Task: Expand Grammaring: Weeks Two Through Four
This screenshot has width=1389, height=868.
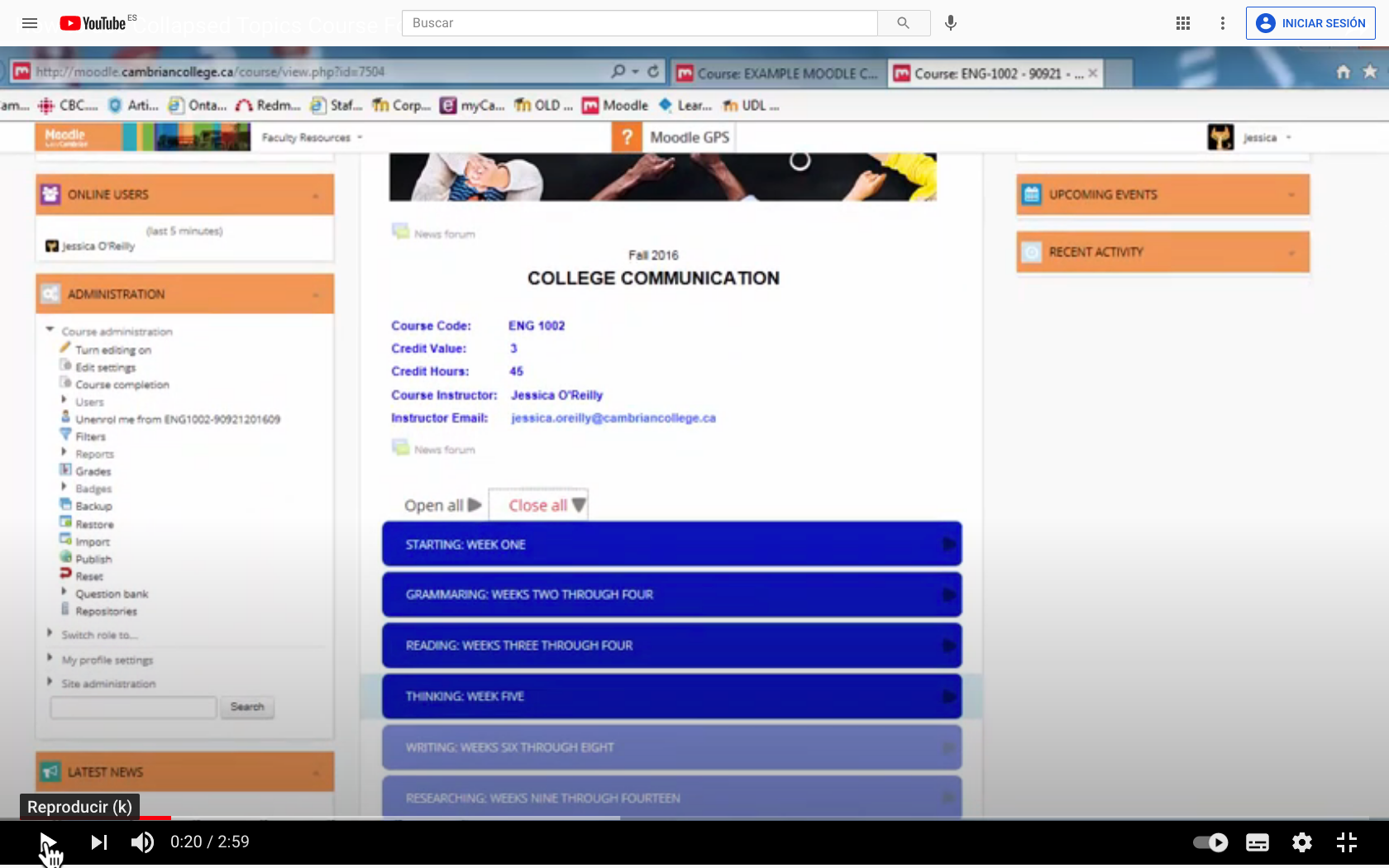Action: [x=671, y=595]
